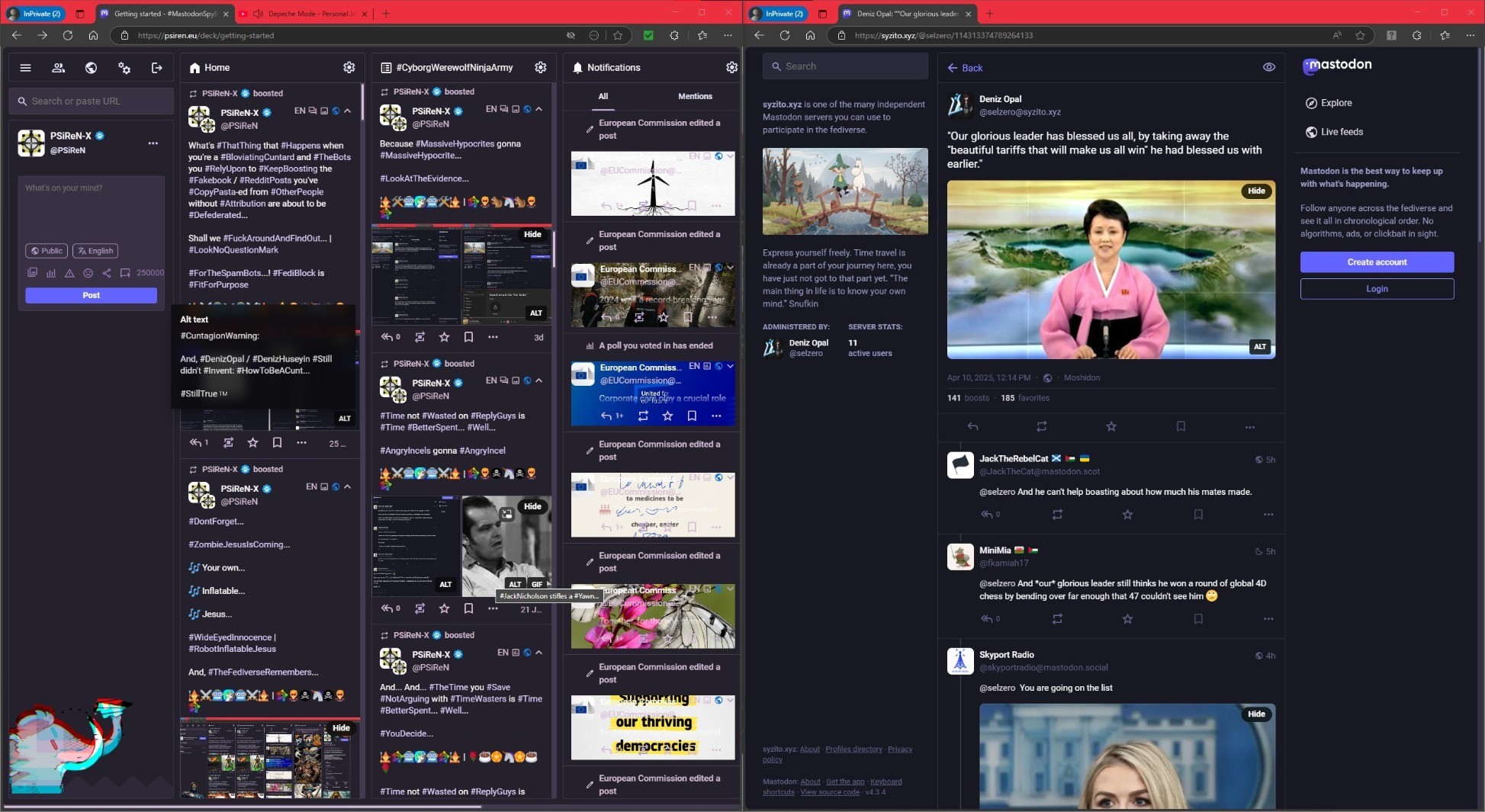1485x812 pixels.
Task: Go Back from the Deniz Opal post
Action: point(965,68)
